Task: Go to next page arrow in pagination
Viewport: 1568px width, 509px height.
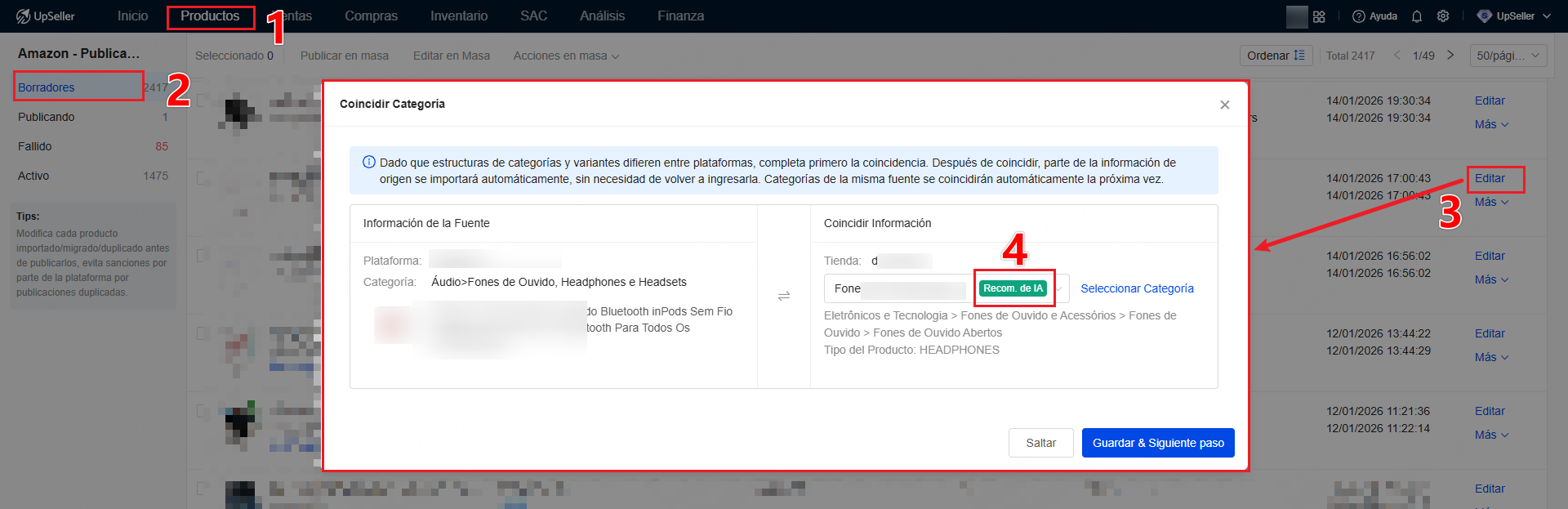Action: [1450, 56]
